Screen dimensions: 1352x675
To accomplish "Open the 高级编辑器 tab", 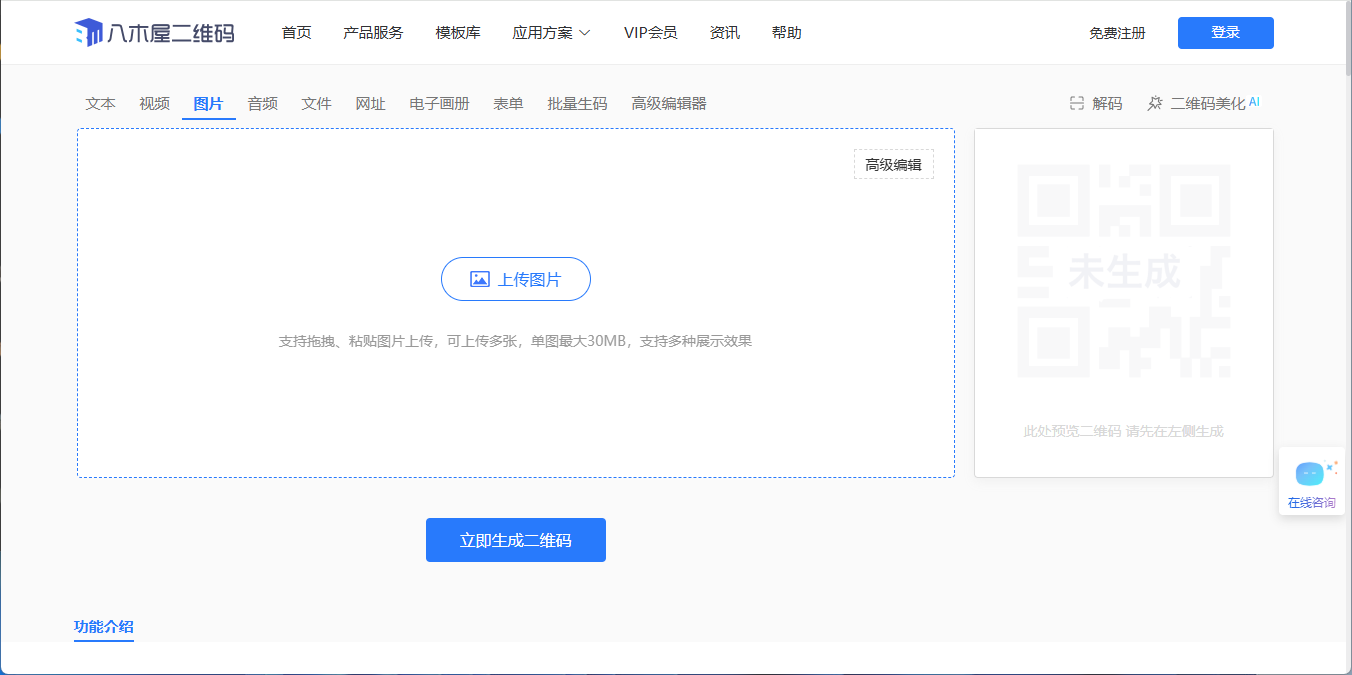I will tap(668, 104).
